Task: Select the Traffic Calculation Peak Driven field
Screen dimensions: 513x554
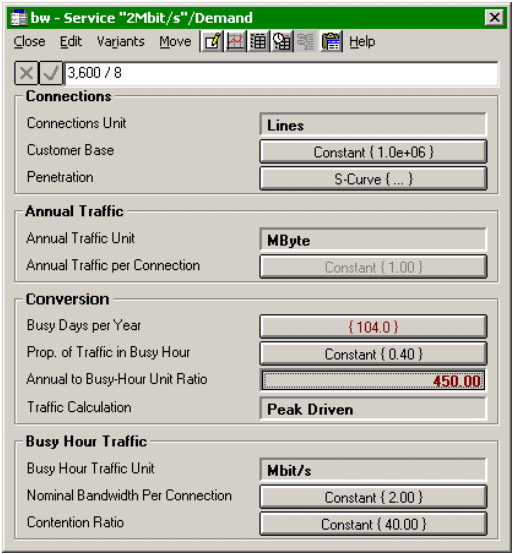Action: pos(373,409)
